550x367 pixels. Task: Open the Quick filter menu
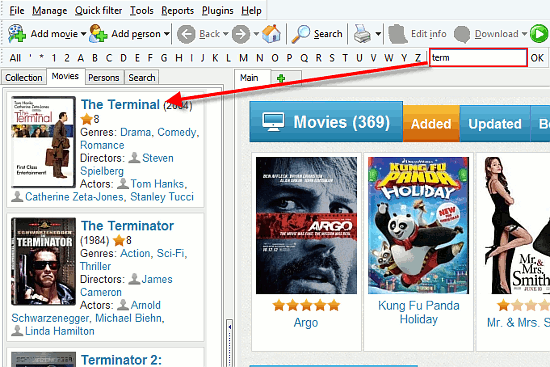99,11
